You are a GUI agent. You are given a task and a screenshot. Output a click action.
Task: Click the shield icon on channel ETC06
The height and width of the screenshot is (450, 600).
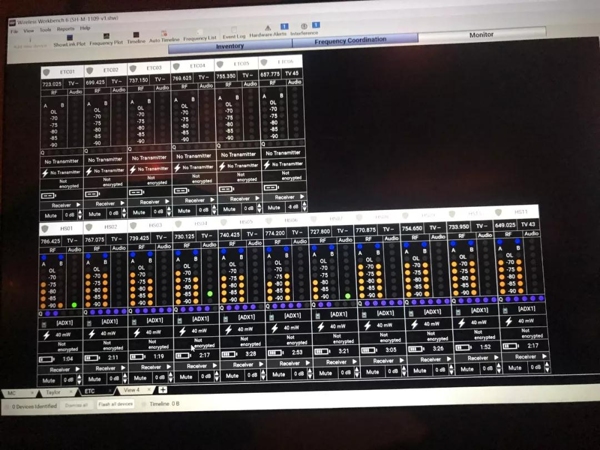264,62
